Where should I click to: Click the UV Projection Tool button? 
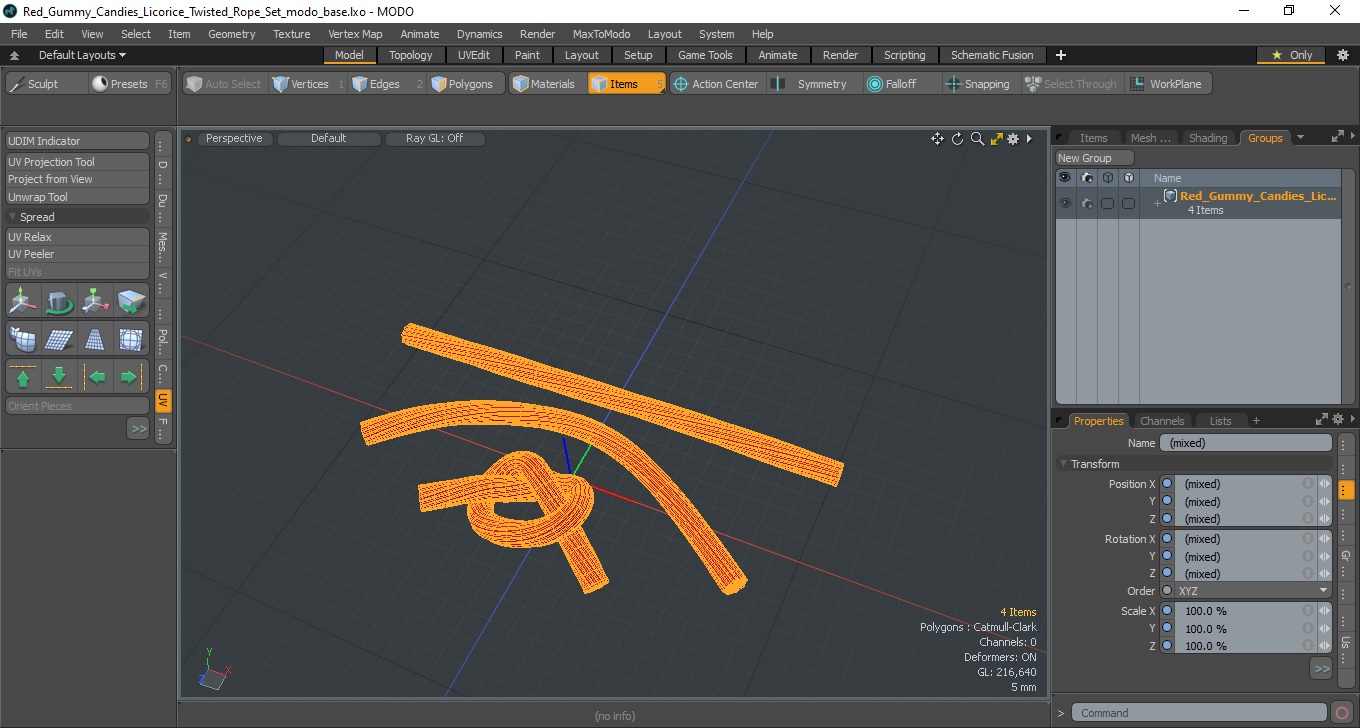(77, 162)
